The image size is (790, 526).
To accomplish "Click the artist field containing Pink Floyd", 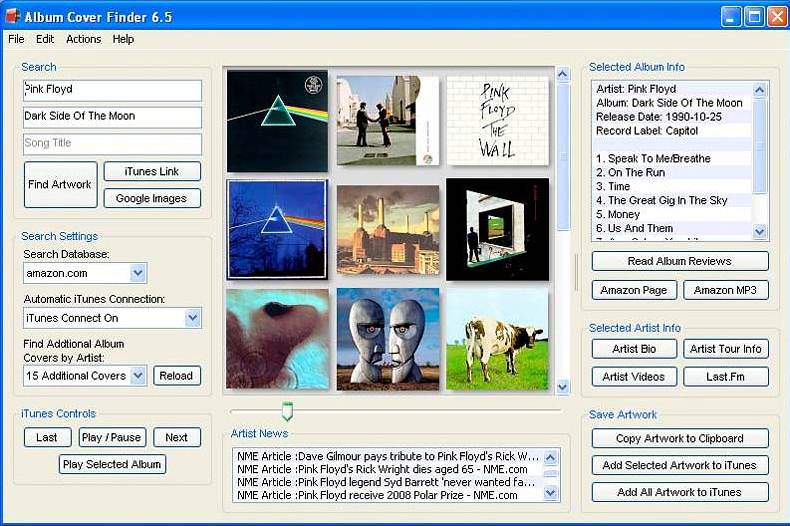I will [112, 90].
